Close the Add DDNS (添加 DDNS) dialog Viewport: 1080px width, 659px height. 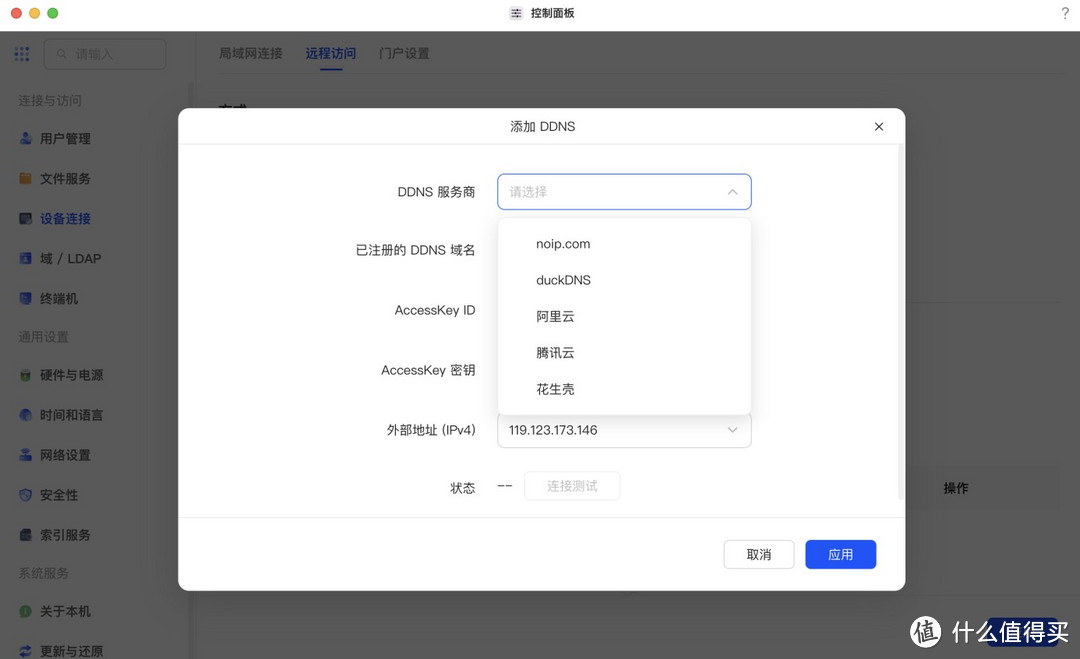pyautogui.click(x=879, y=127)
